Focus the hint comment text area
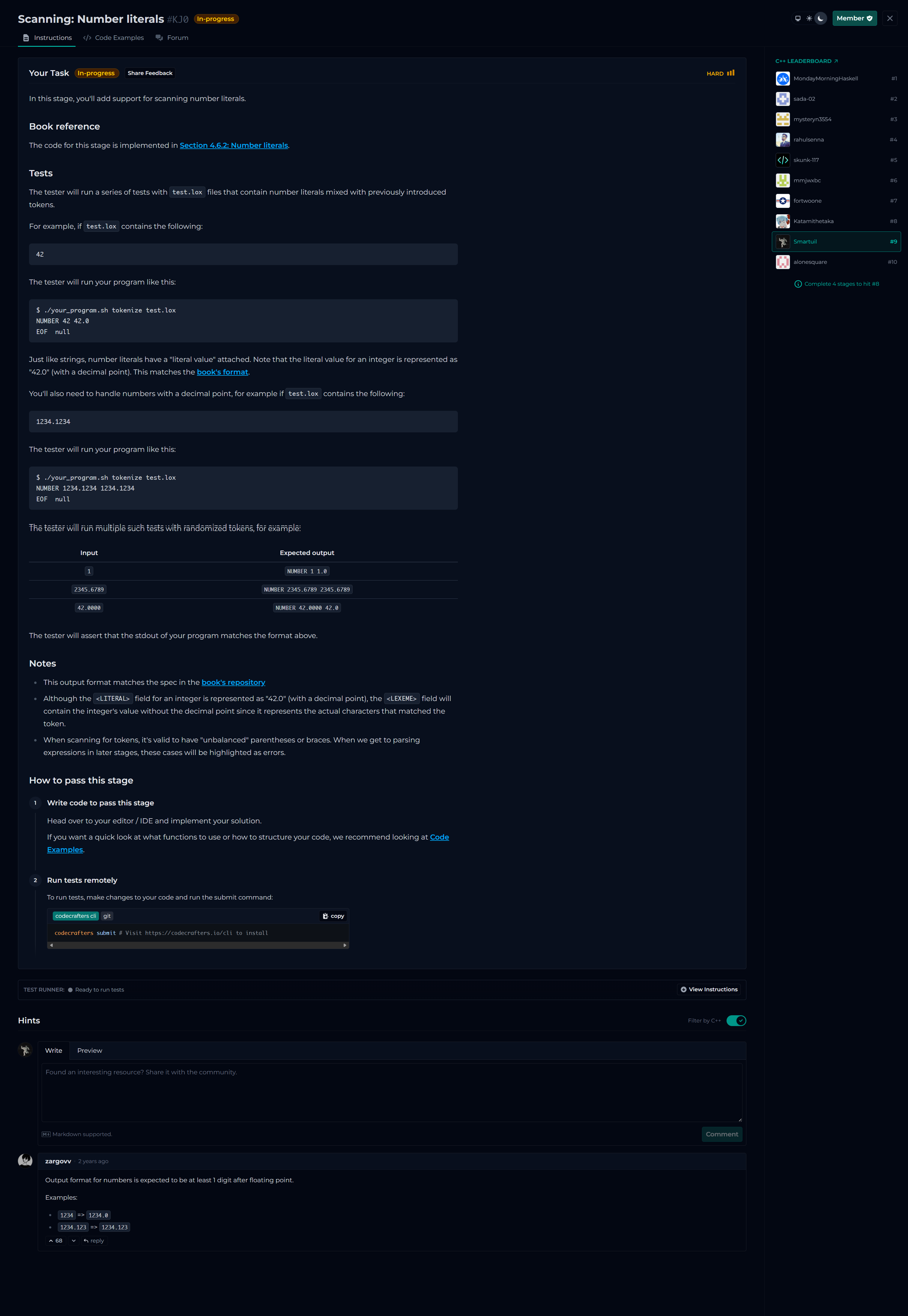The width and height of the screenshot is (908, 1316). tap(391, 1092)
